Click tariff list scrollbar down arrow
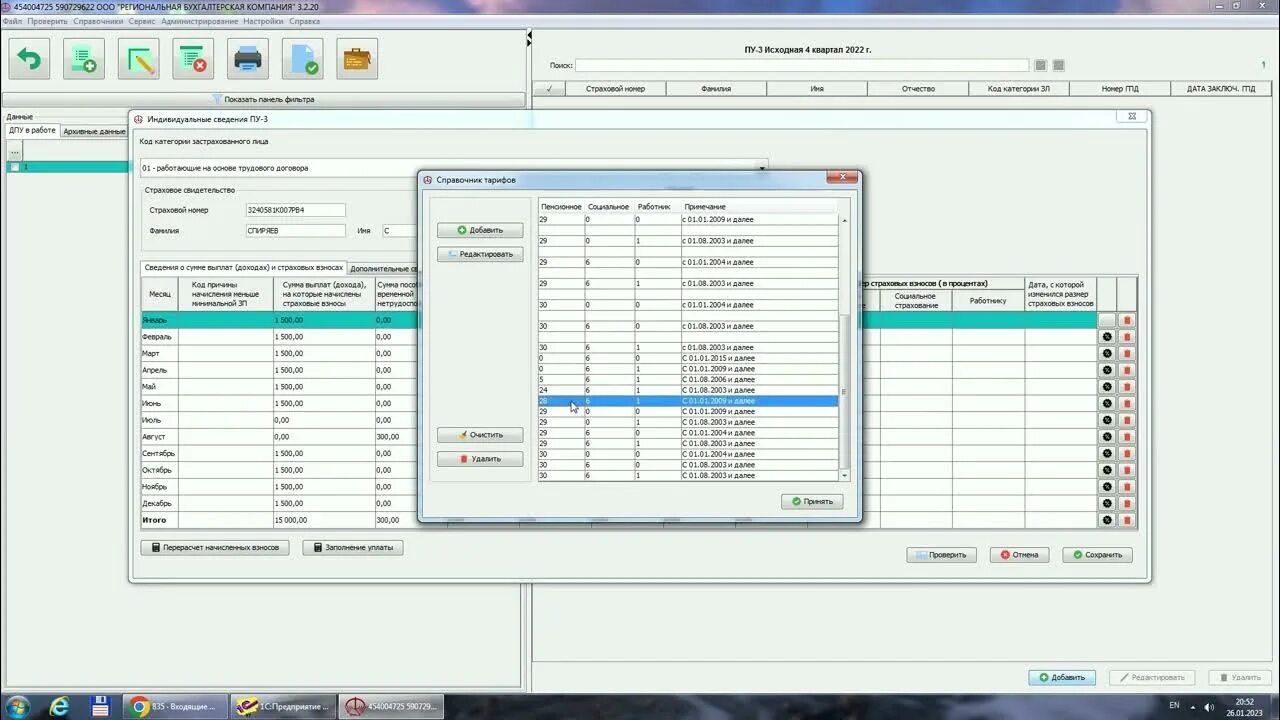The width and height of the screenshot is (1280, 720). click(x=844, y=475)
